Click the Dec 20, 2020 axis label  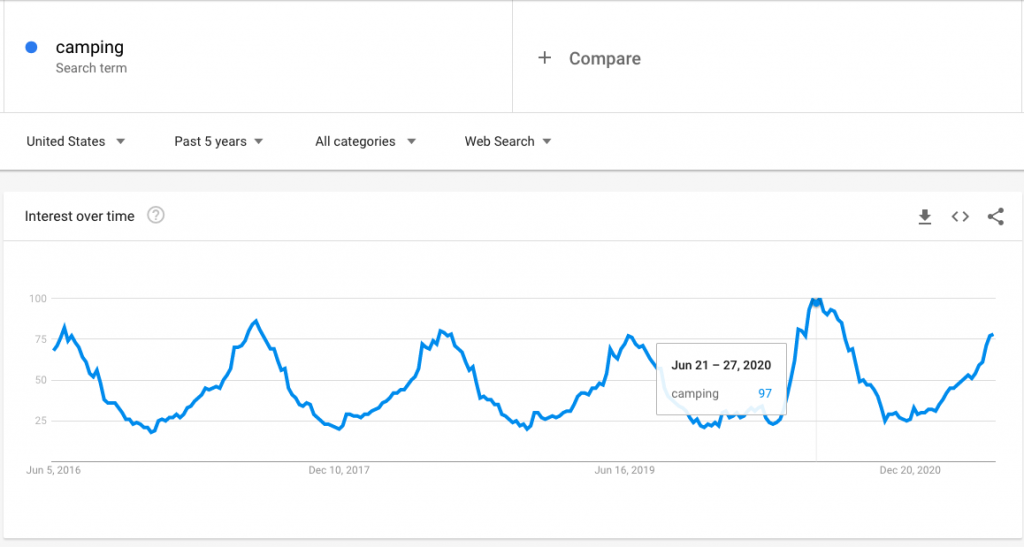click(909, 469)
